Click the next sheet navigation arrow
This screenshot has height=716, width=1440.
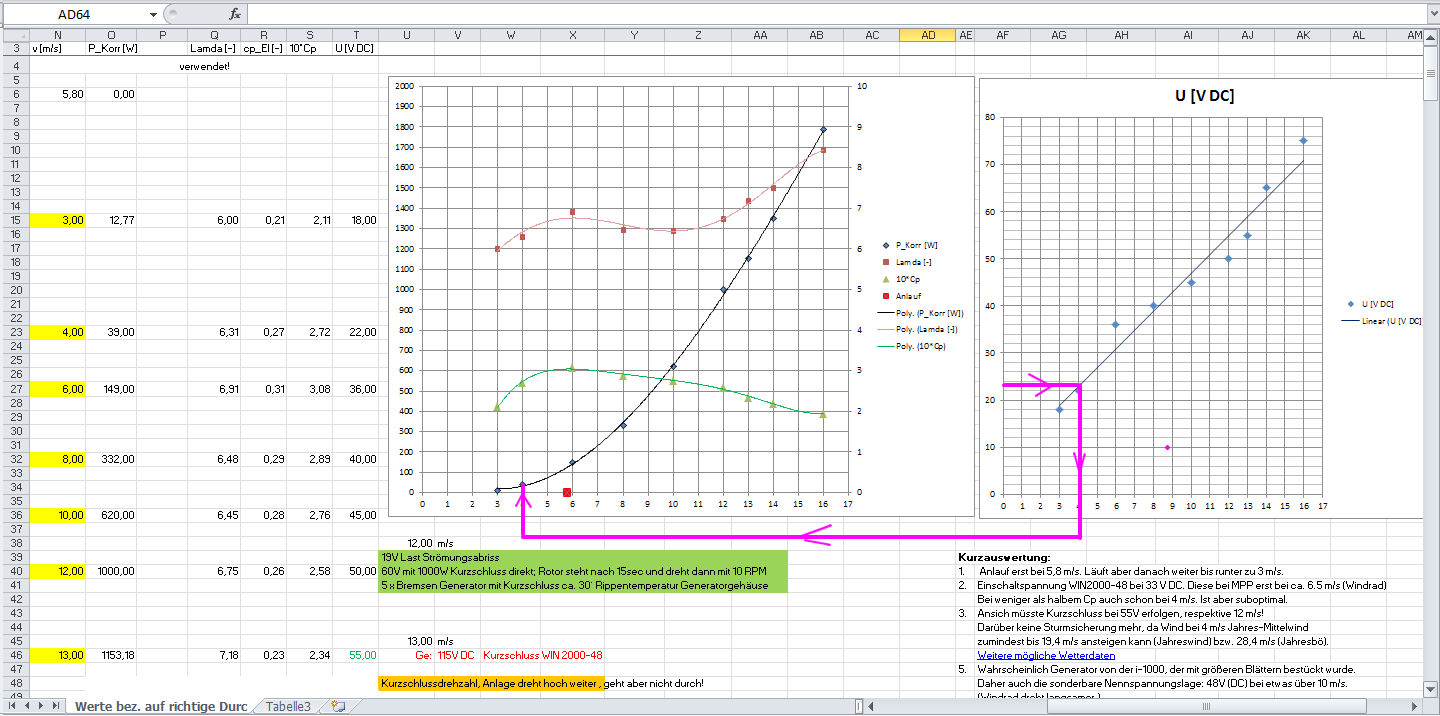pyautogui.click(x=41, y=706)
